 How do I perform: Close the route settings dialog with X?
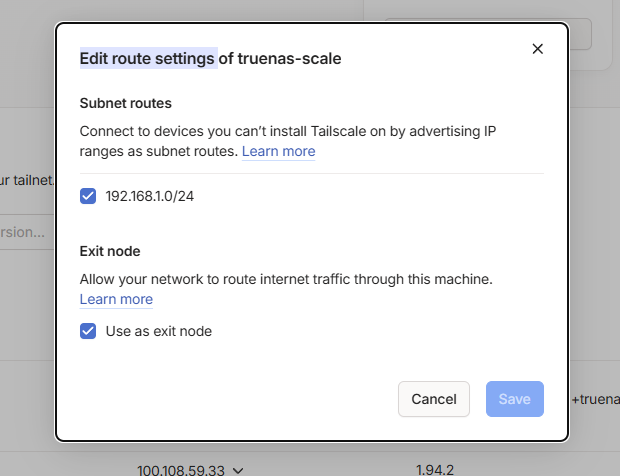(x=537, y=49)
